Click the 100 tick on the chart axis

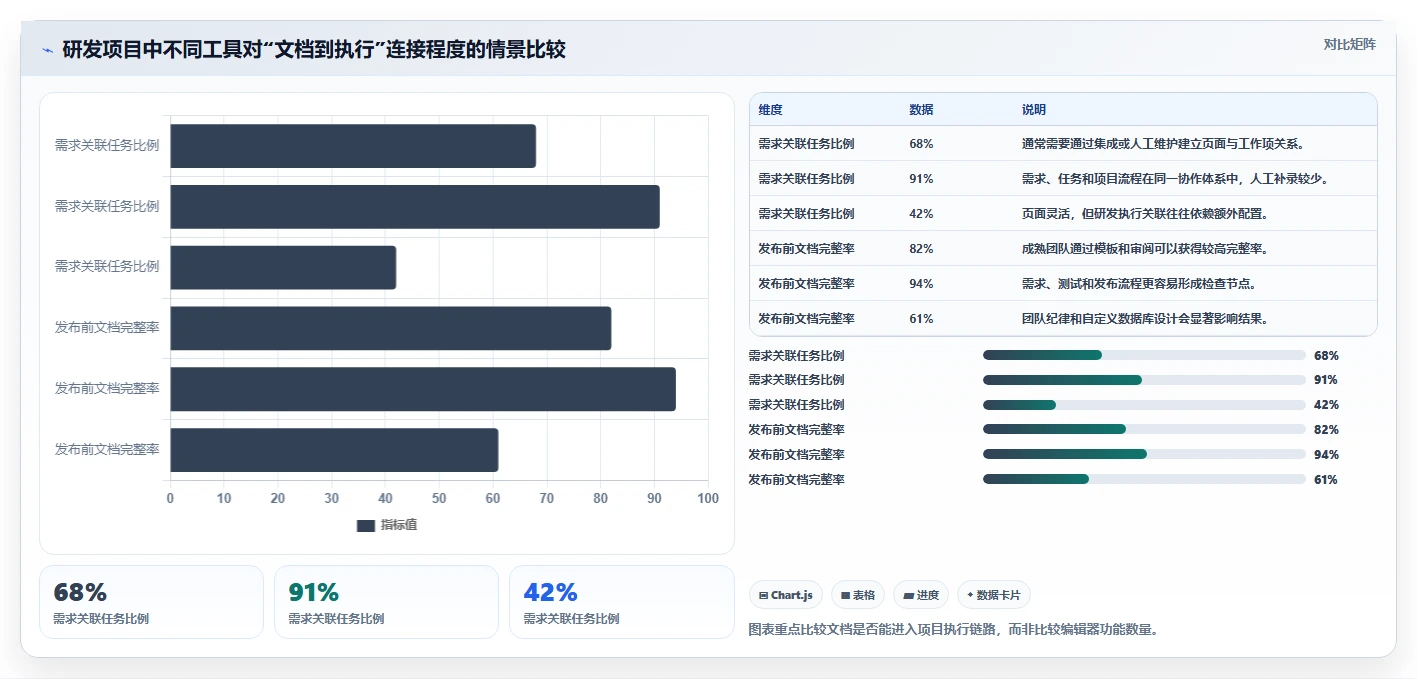tap(708, 498)
